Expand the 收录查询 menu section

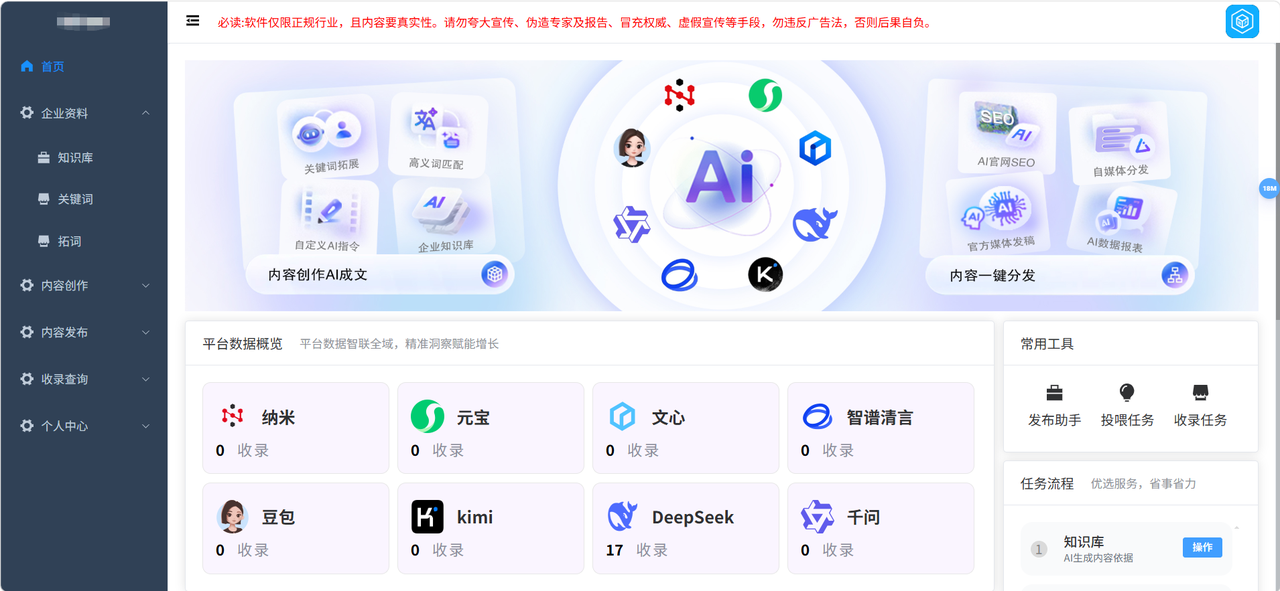point(84,379)
